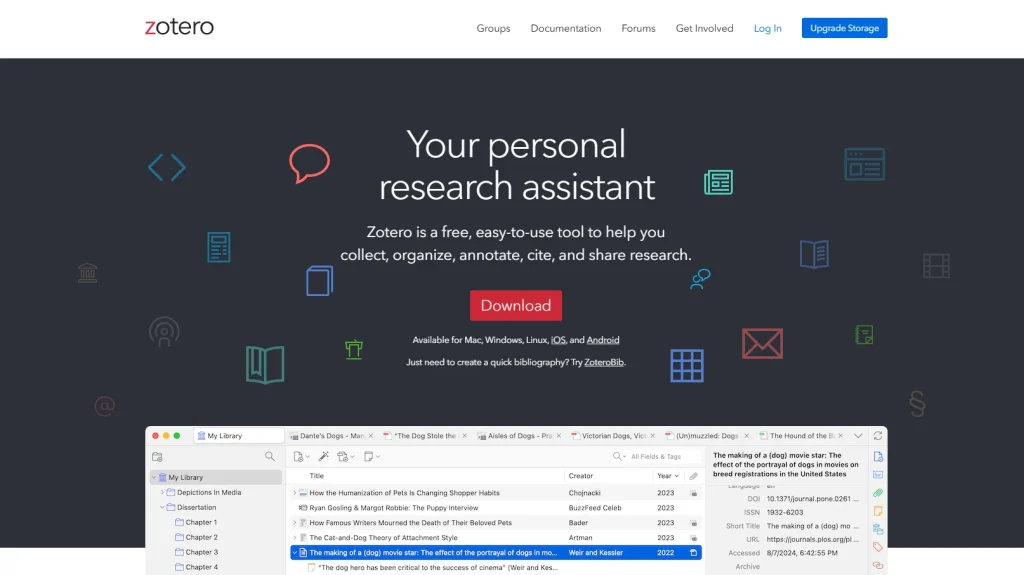
Task: Open the search mode dropdown magnifier
Action: 619,457
